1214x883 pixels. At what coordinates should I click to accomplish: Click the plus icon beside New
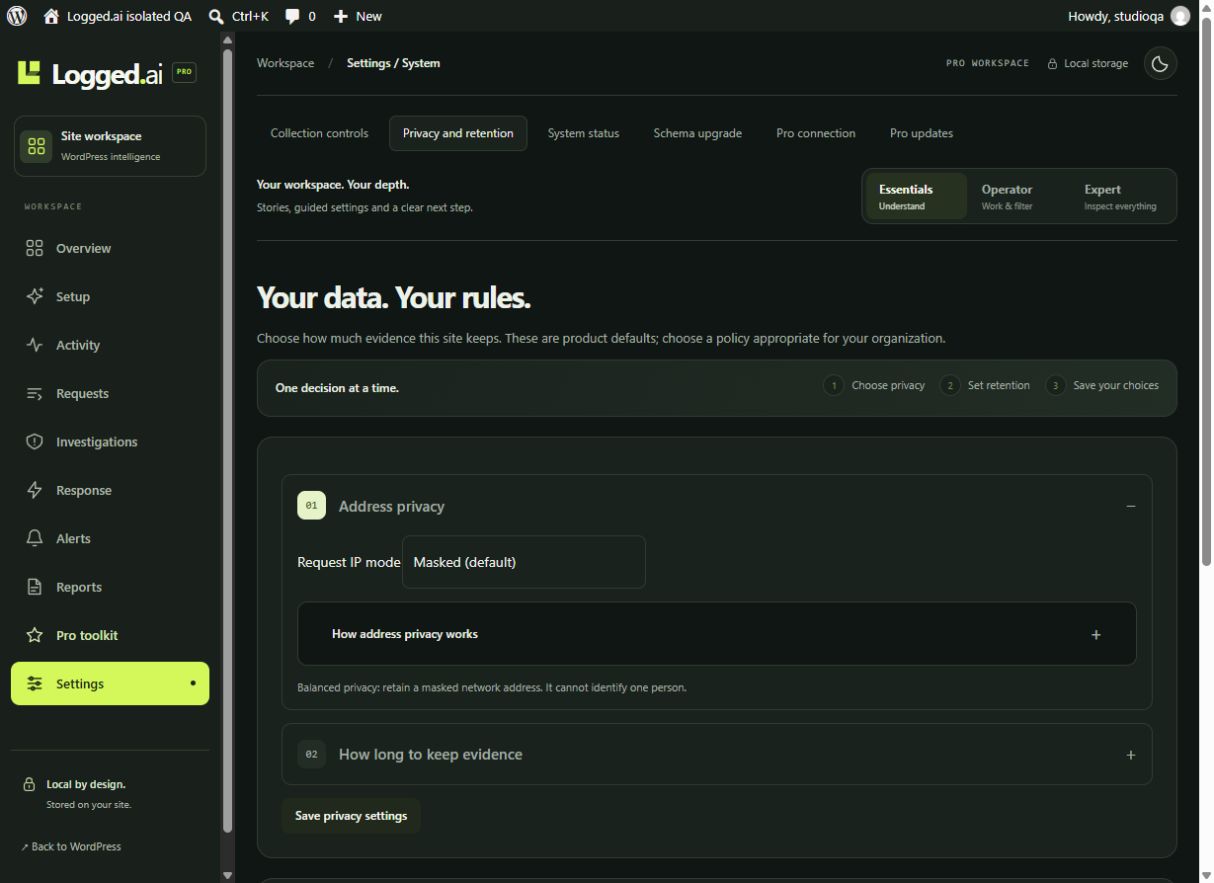pos(340,16)
